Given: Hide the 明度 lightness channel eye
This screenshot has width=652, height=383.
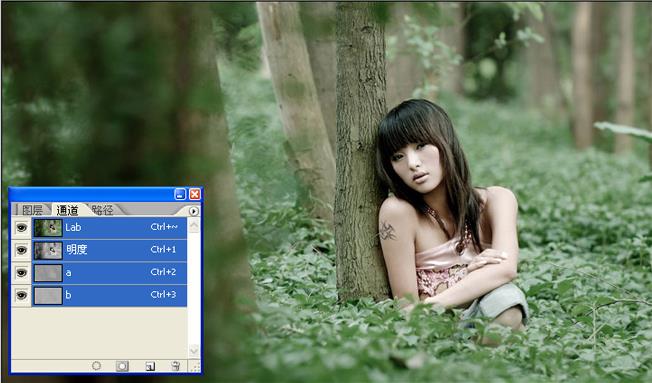Looking at the screenshot, I should (22, 250).
